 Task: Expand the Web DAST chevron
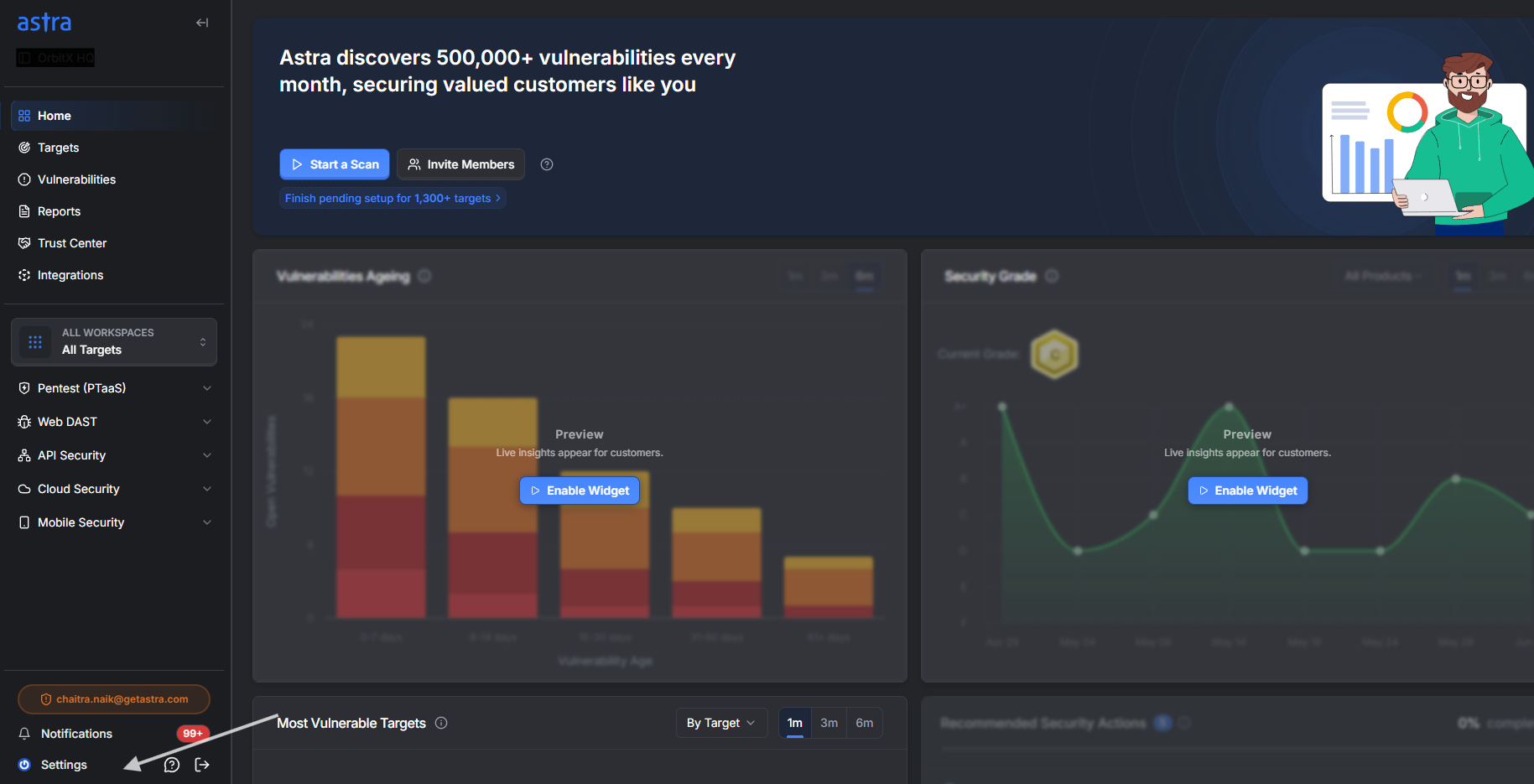click(x=207, y=422)
